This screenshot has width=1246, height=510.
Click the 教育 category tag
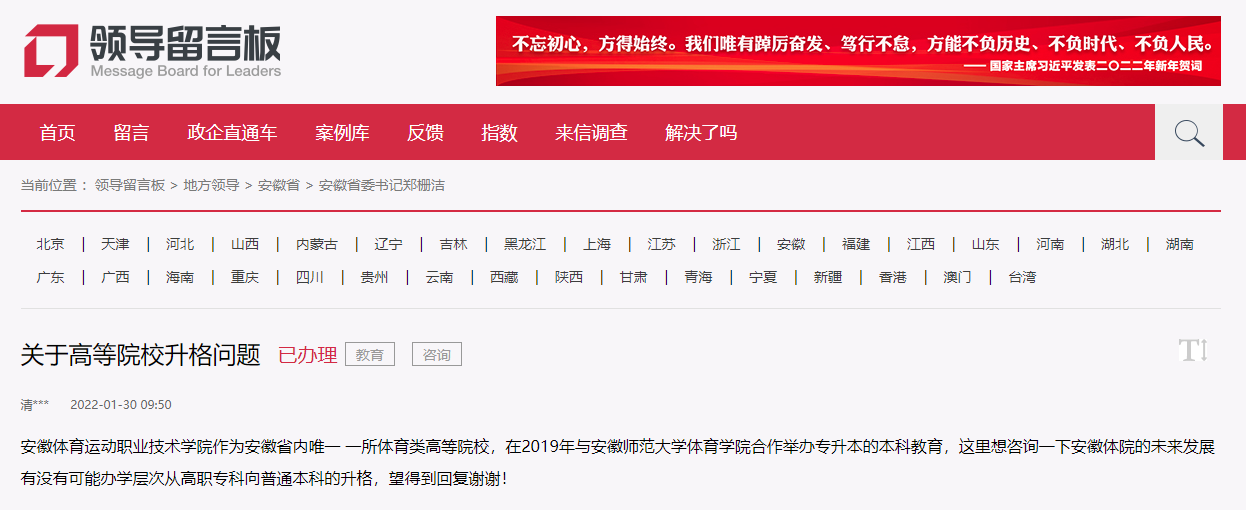coord(370,355)
